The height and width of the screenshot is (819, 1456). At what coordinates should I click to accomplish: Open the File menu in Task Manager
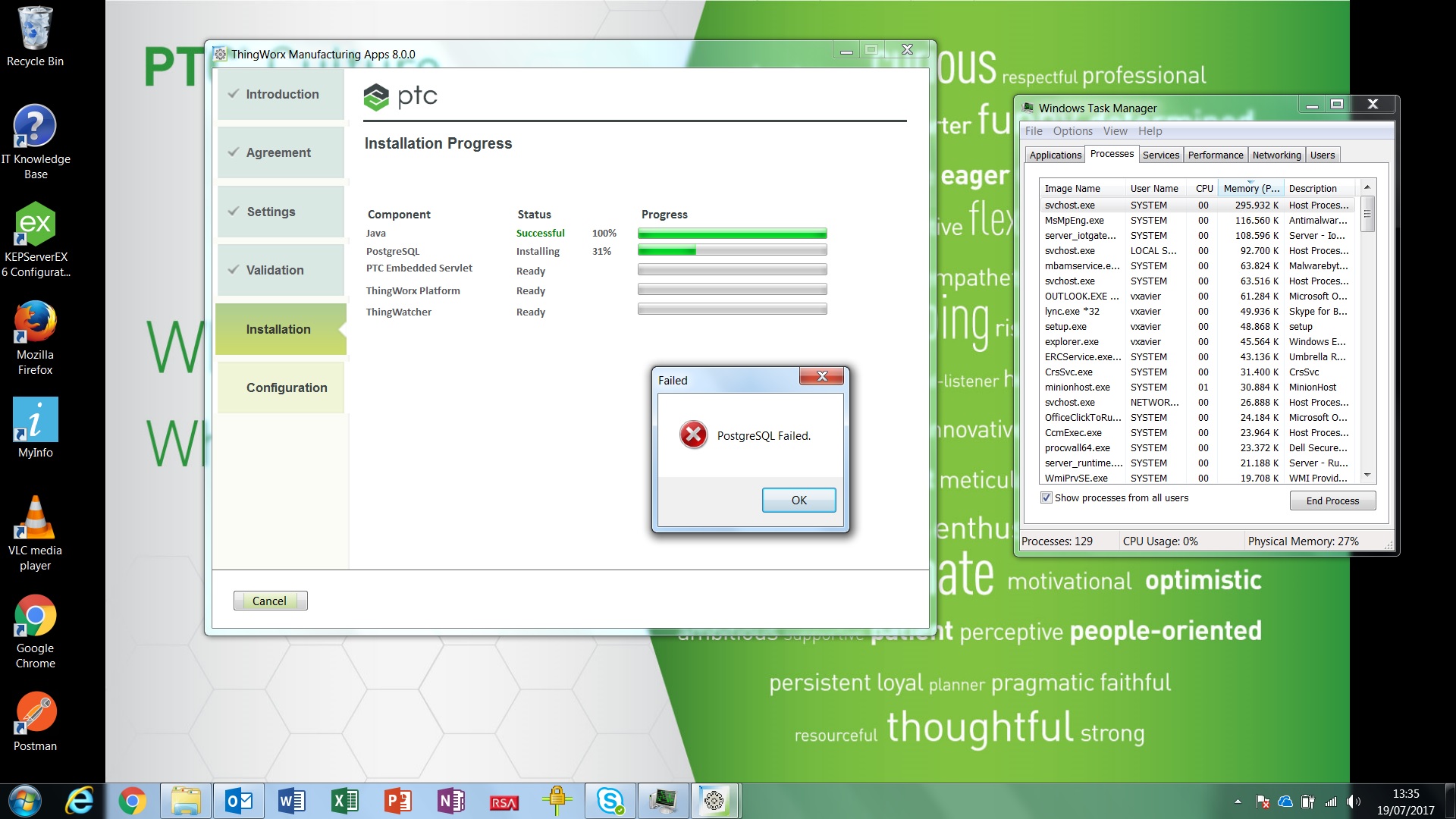coord(1034,131)
